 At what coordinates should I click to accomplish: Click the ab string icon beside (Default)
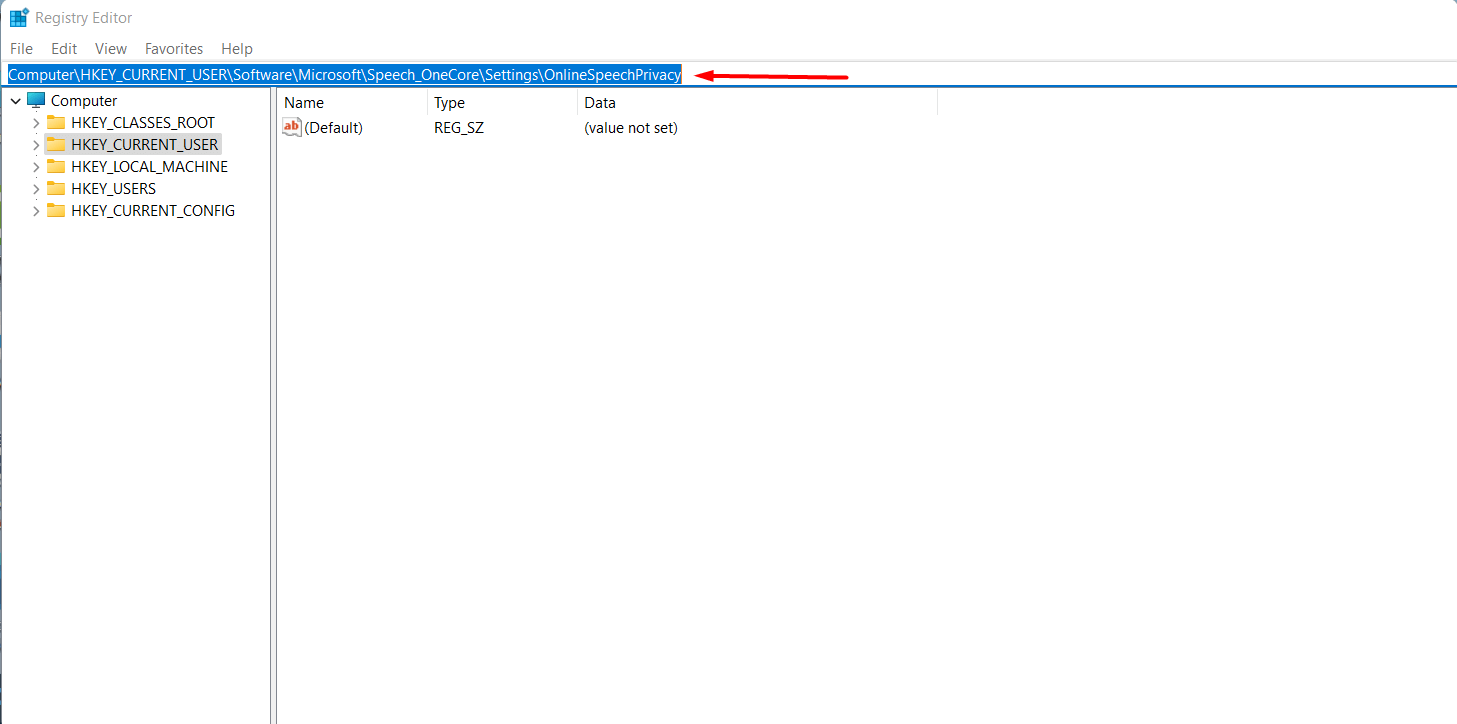coord(291,127)
